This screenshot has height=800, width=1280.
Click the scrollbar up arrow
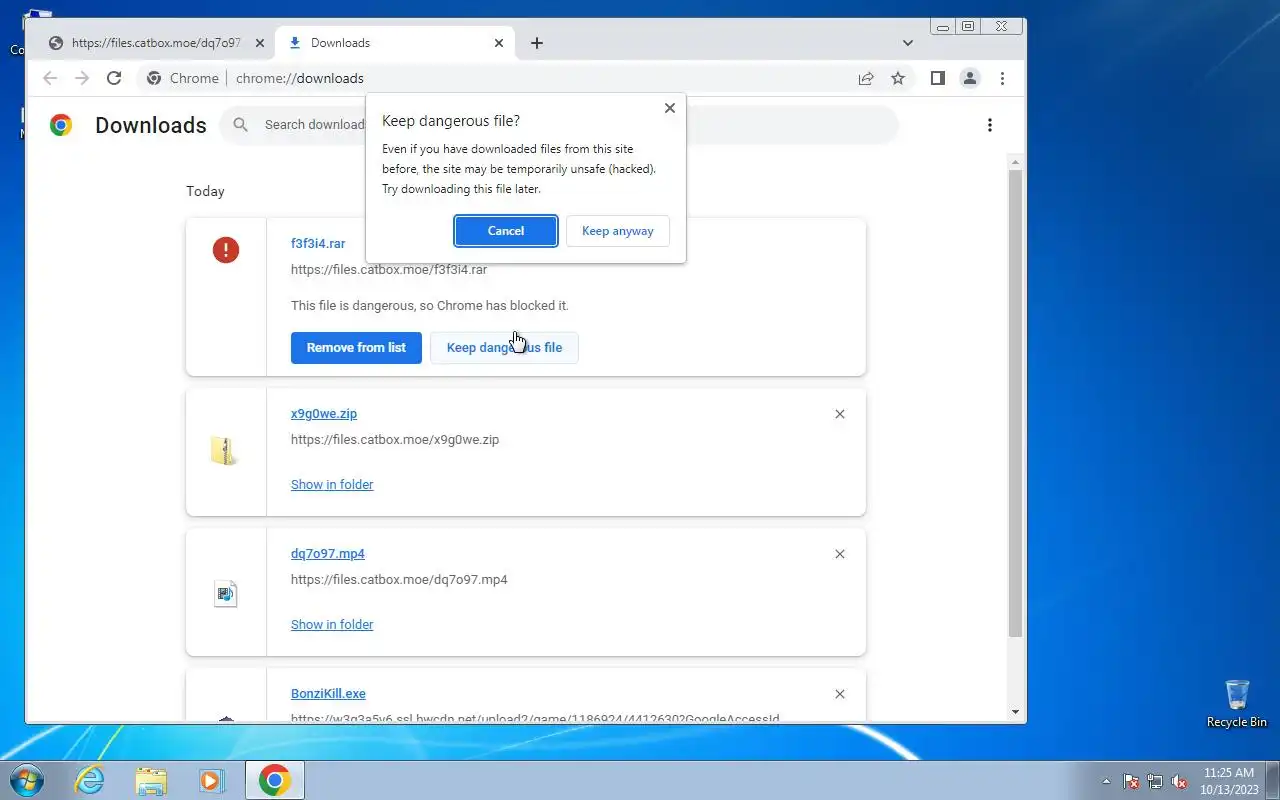(1016, 162)
